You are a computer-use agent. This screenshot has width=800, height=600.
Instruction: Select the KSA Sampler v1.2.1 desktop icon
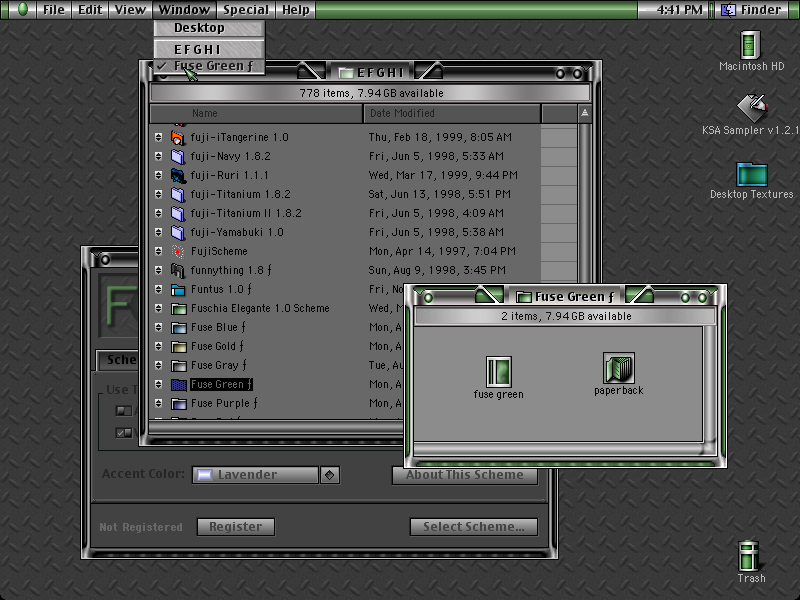point(752,108)
